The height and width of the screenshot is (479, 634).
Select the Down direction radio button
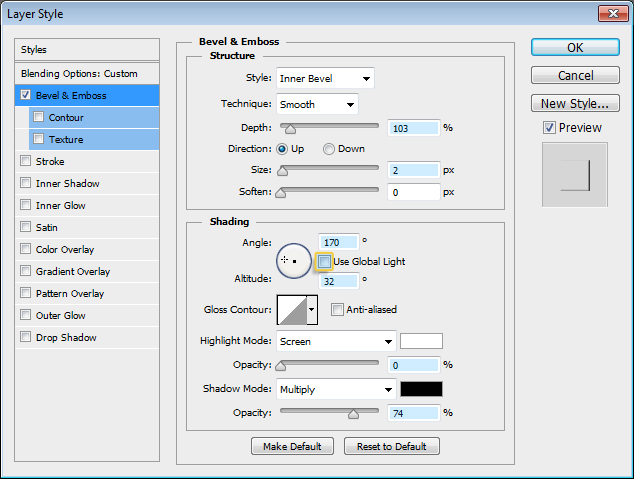329,149
